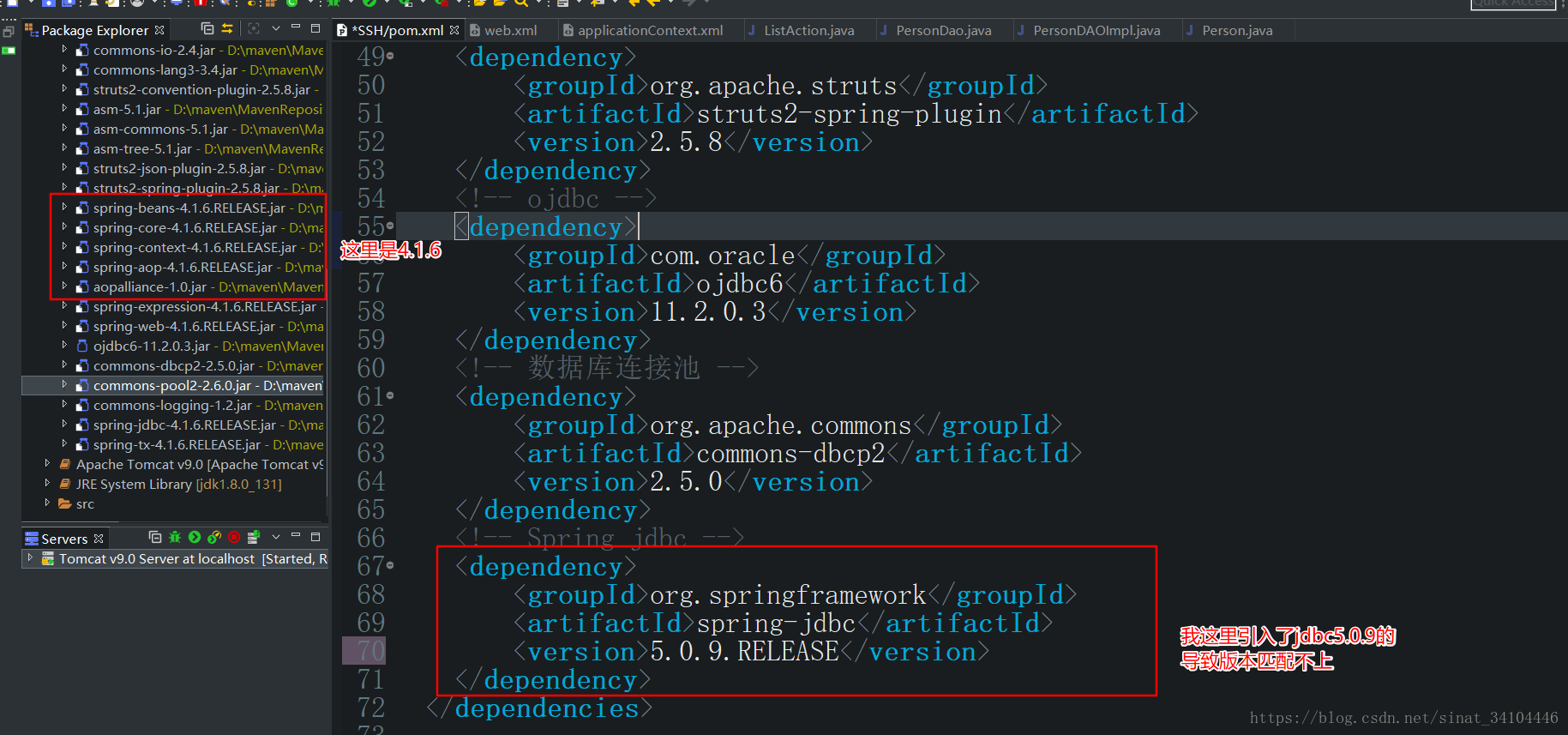The image size is (1568, 735).
Task: Expand struts2-convention-plugin-2.5.8.jar node
Action: tap(64, 89)
